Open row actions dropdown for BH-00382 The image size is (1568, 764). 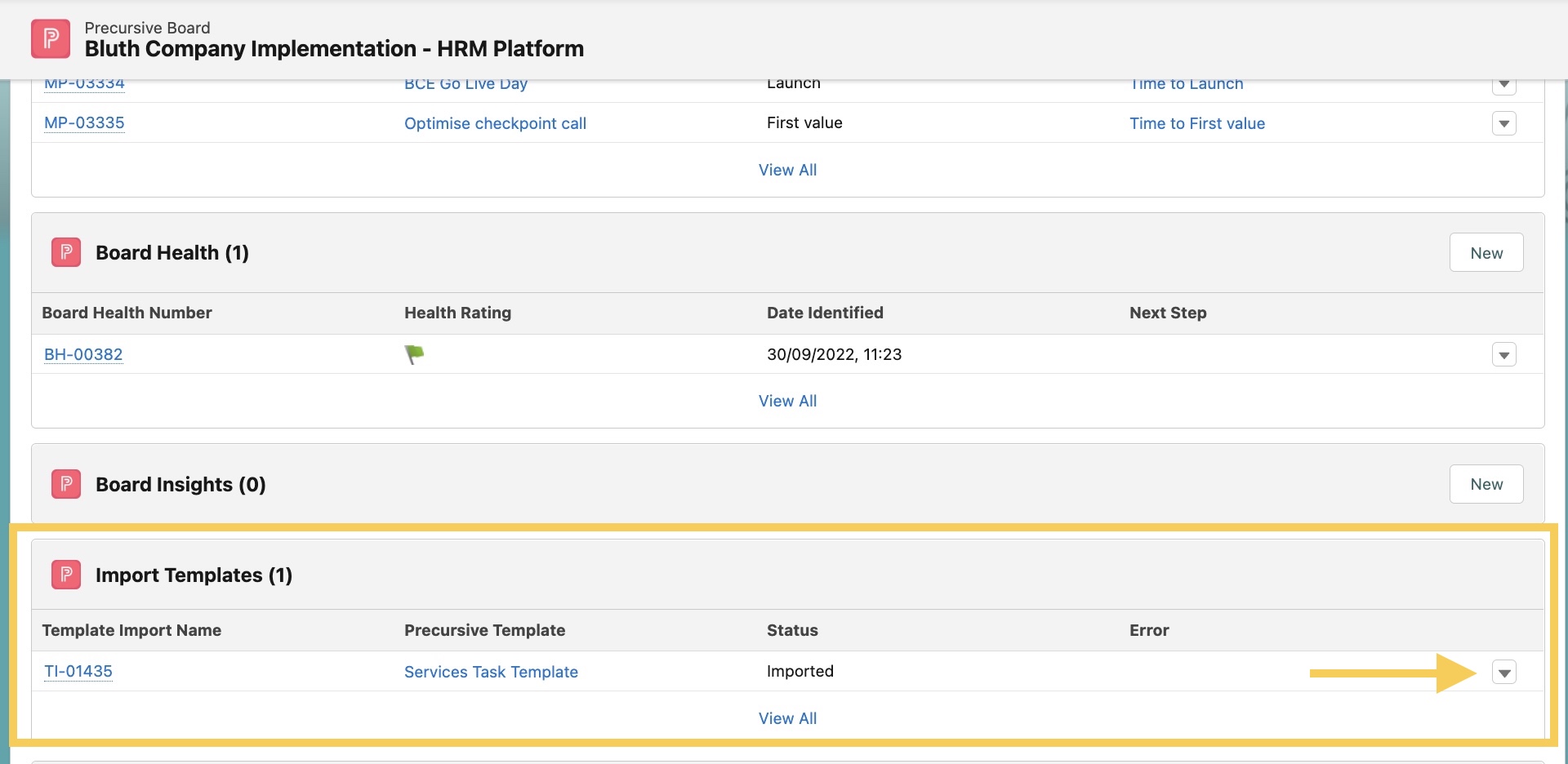(x=1503, y=354)
